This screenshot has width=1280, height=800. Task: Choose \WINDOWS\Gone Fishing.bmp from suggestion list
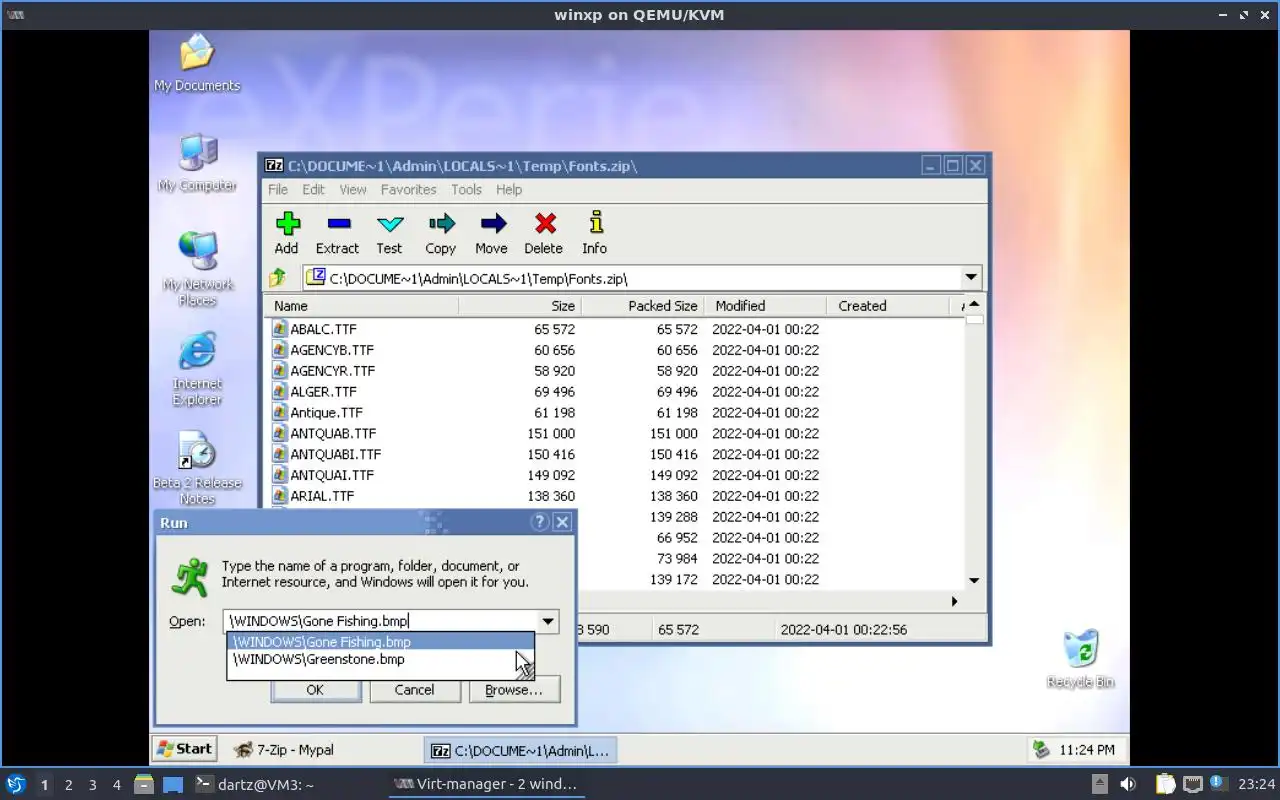pyautogui.click(x=380, y=642)
